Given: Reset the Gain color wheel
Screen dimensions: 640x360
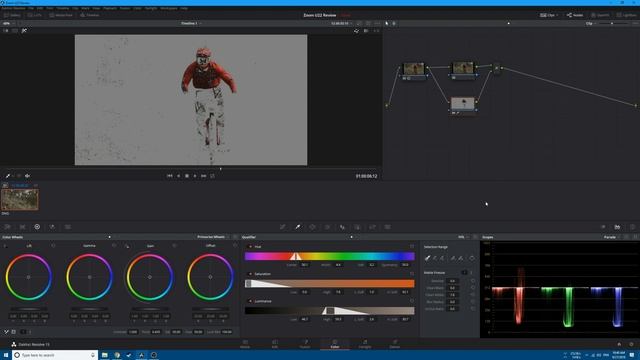Looking at the screenshot, I should tap(174, 246).
